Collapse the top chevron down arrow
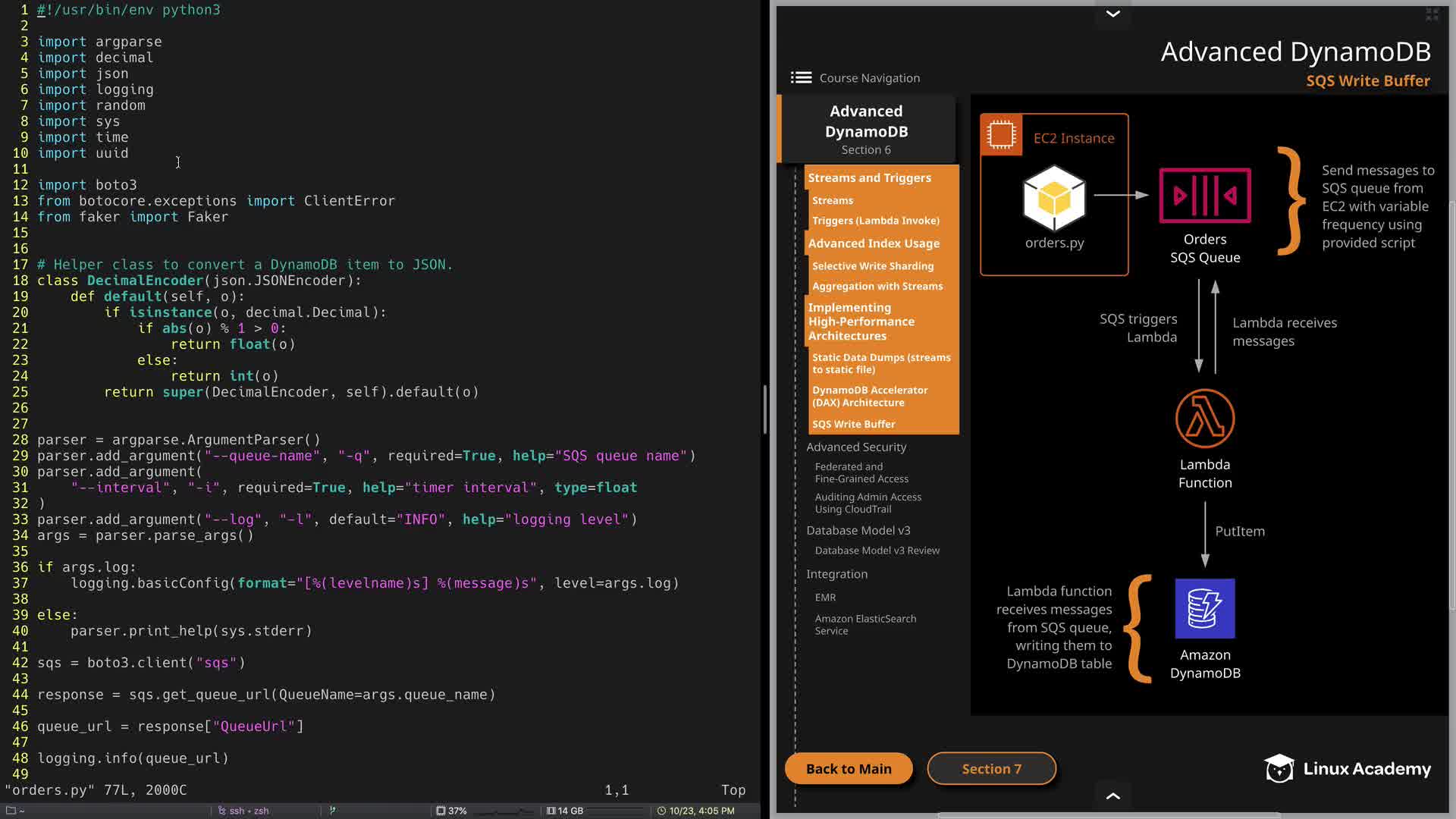Image resolution: width=1456 pixels, height=819 pixels. [x=1112, y=14]
